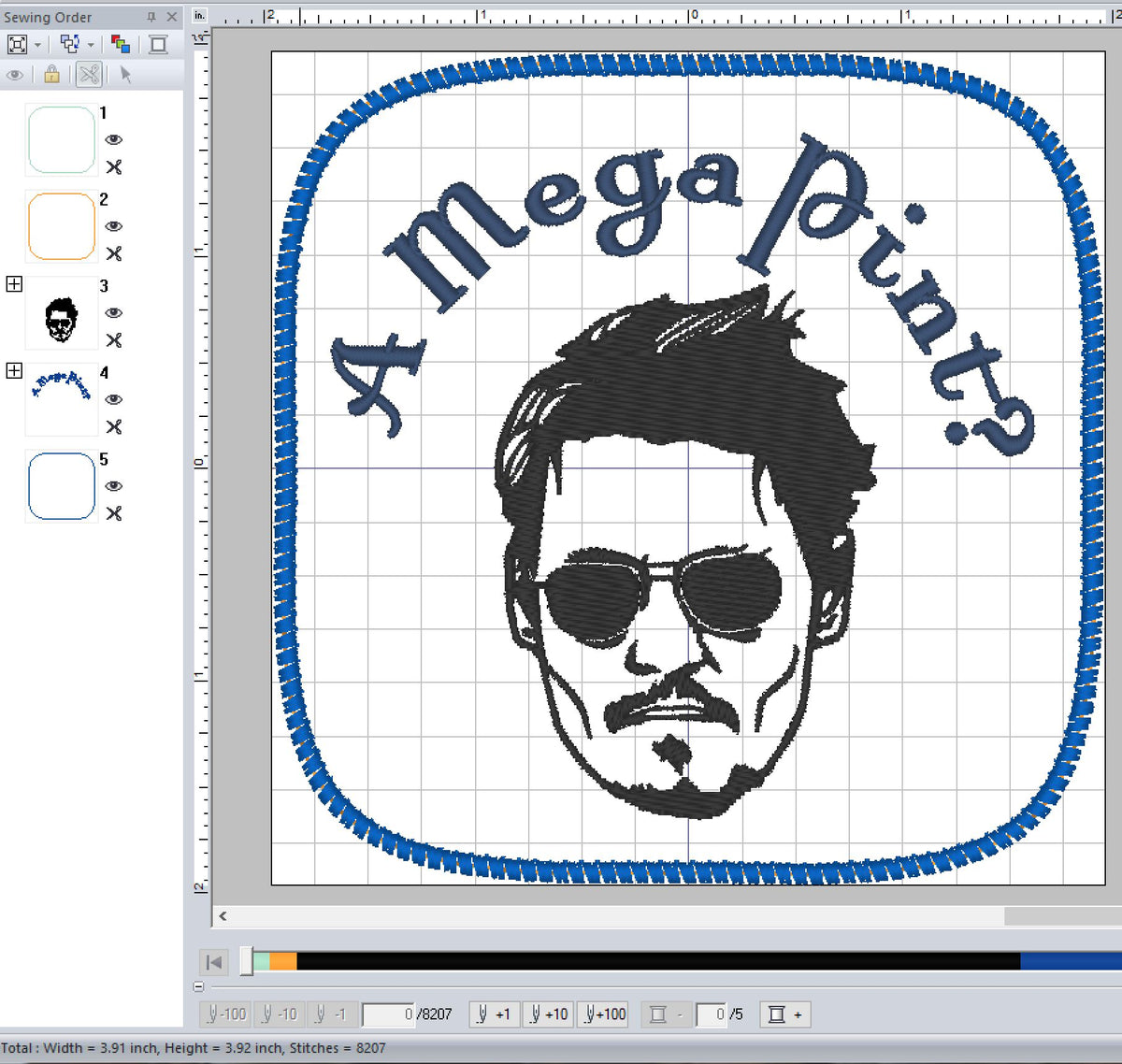Toggle the show/hide eye in the toolbar
Screen dimensions: 1122x1064
click(x=15, y=75)
